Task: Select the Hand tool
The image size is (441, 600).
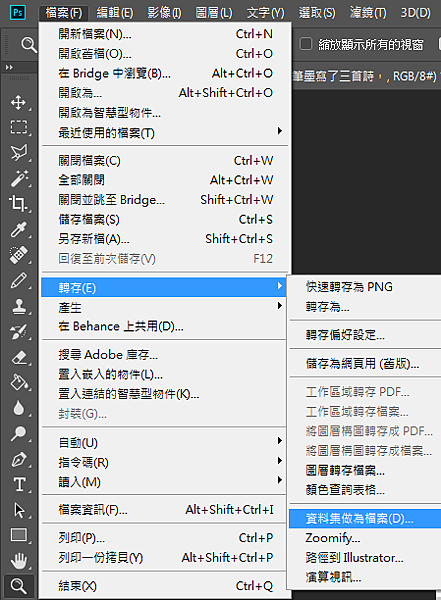Action: 18,561
